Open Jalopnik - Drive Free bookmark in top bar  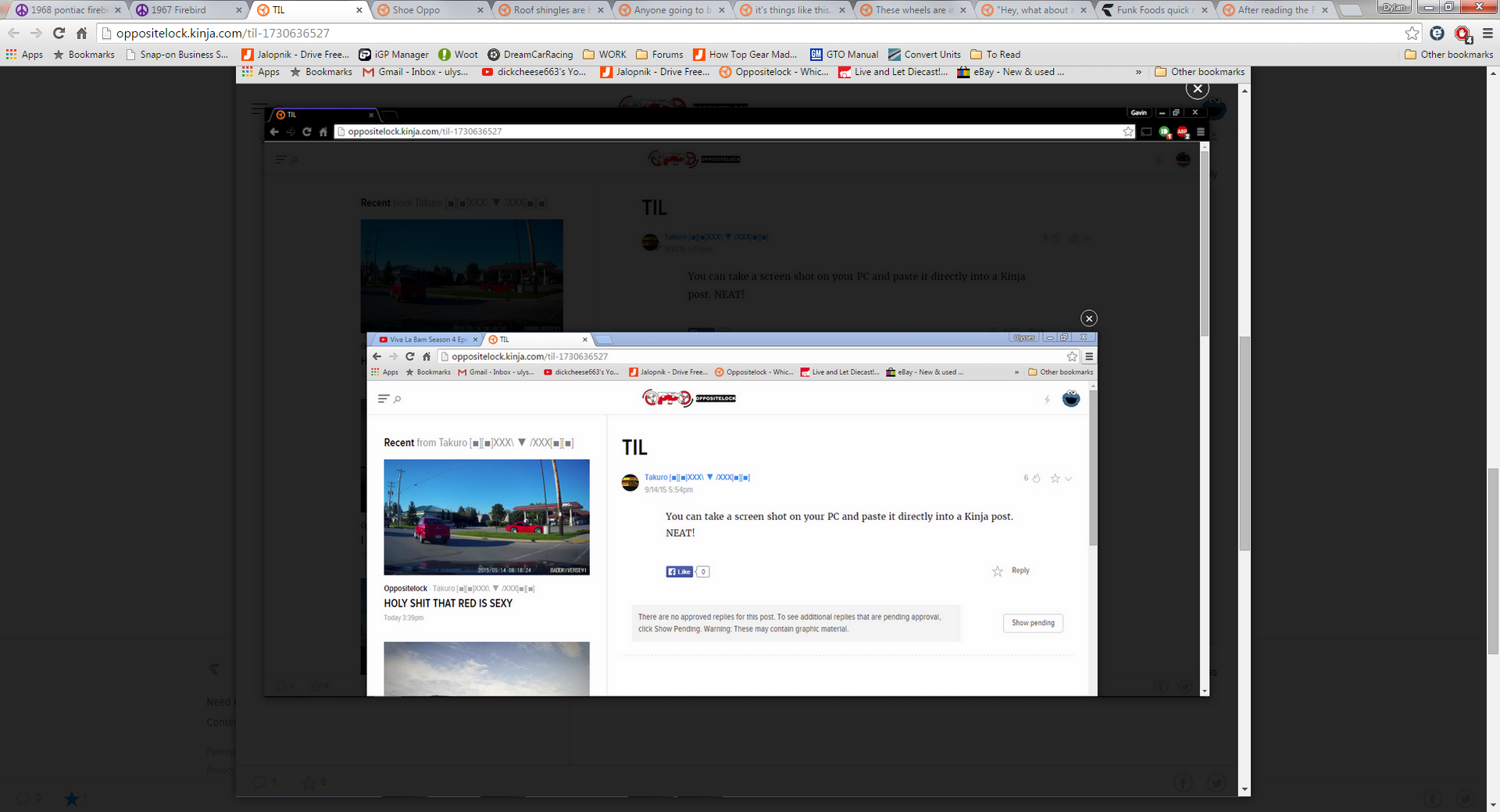(295, 55)
